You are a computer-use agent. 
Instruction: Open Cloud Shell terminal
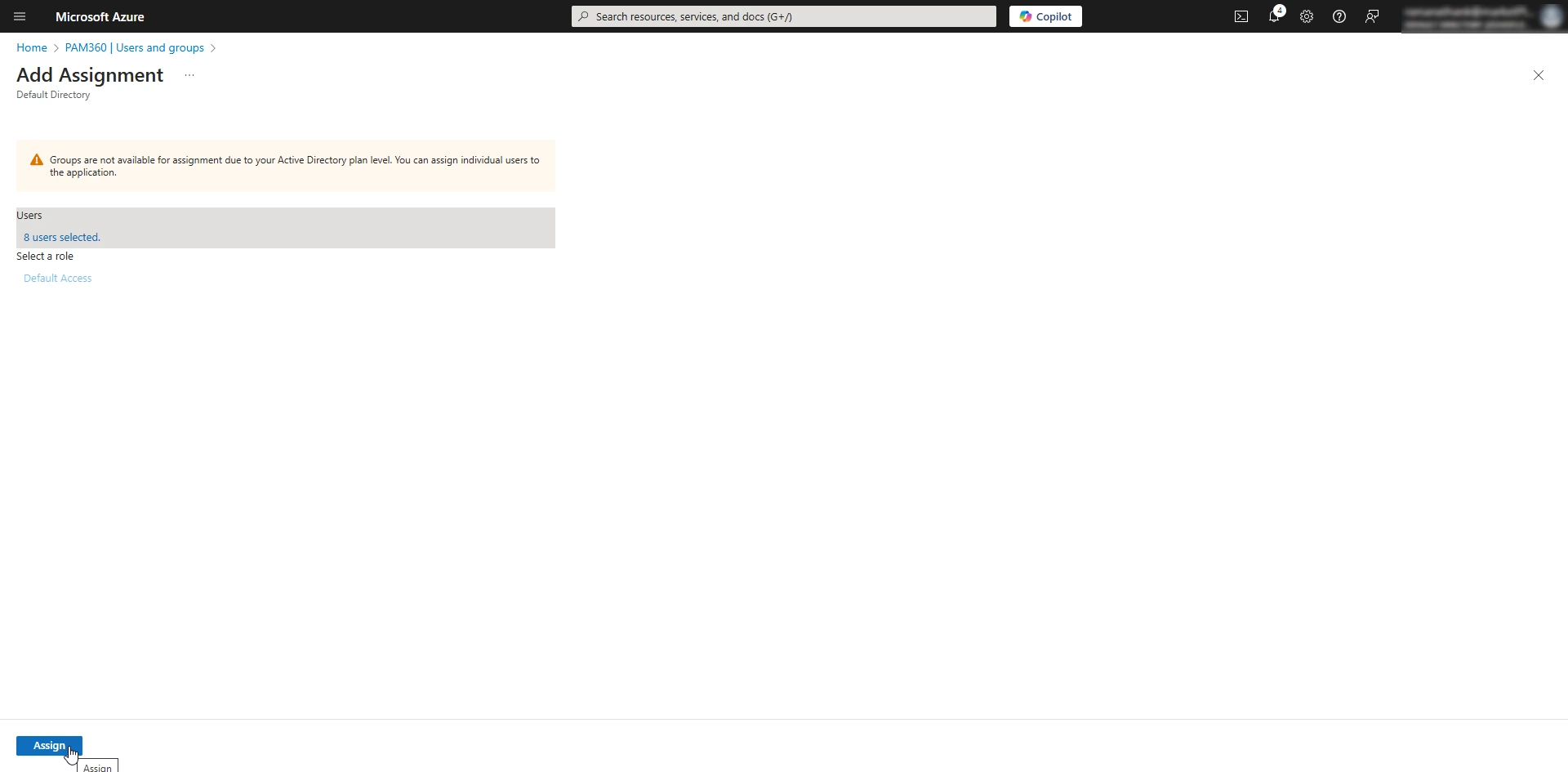1241,16
